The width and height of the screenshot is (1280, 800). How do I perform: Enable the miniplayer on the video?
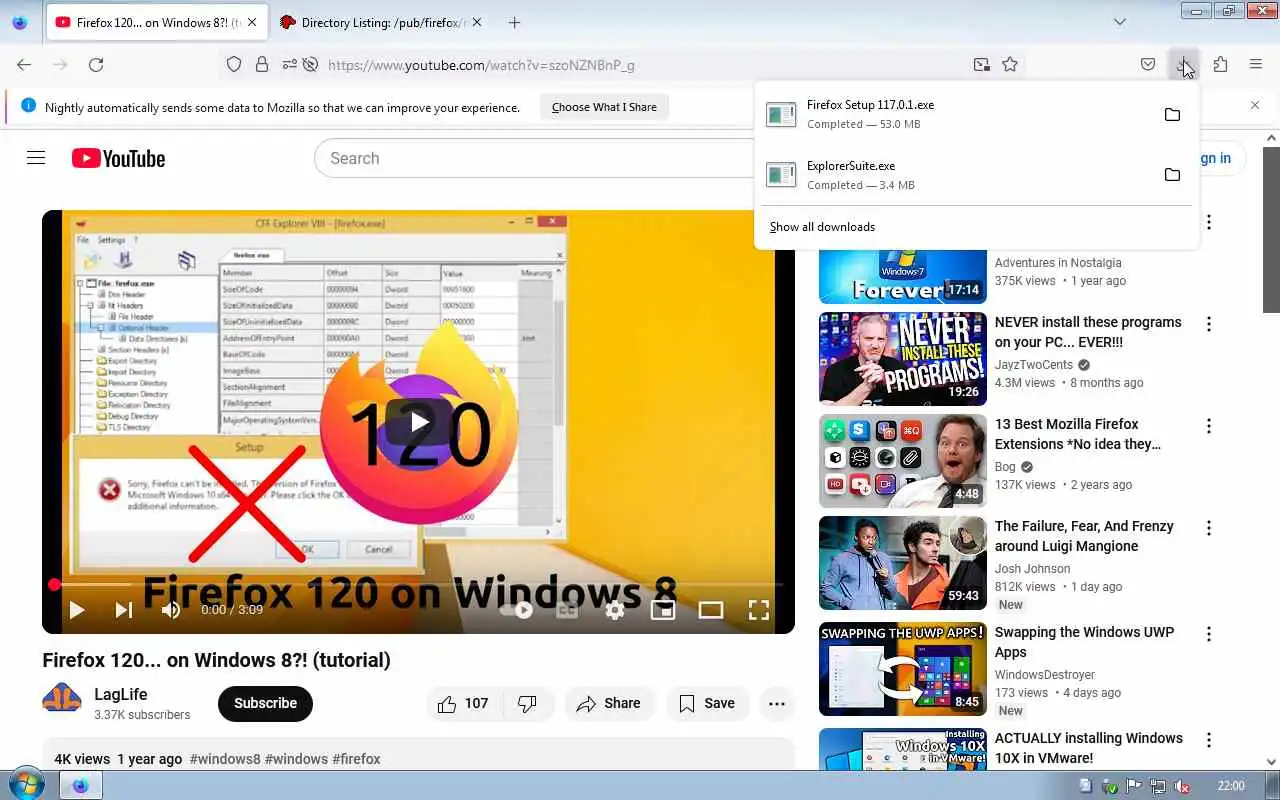(663, 609)
